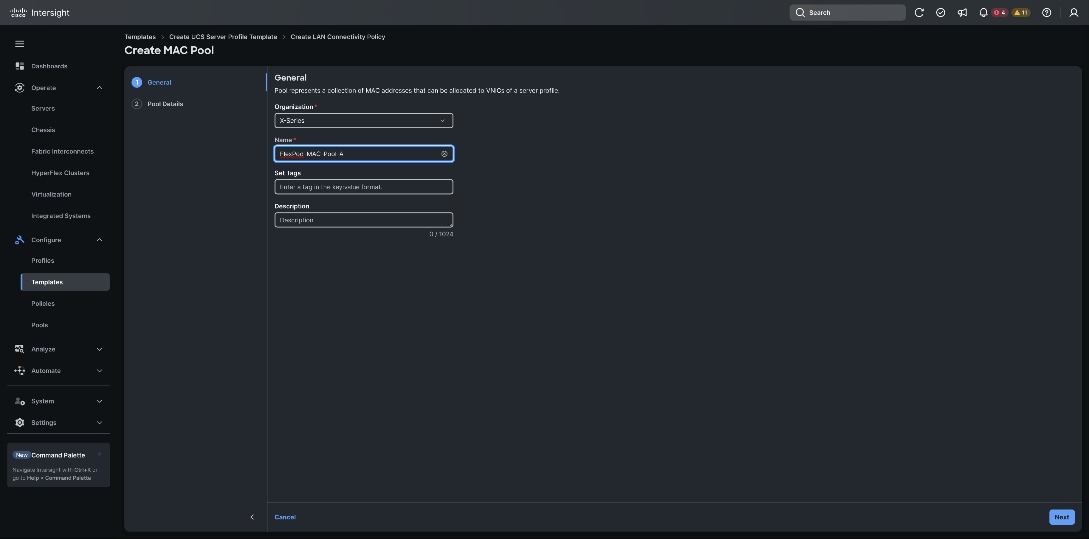View the red critical alarms badge
The height and width of the screenshot is (539, 1089).
tap(999, 13)
